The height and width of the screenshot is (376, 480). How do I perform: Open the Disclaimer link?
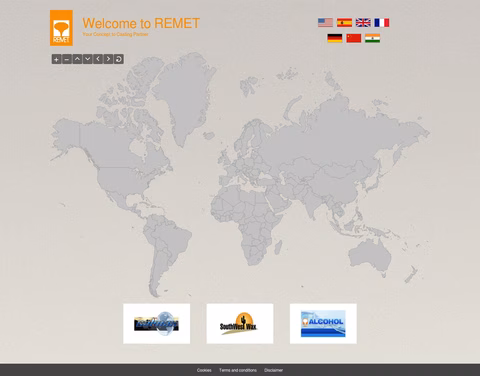274,370
